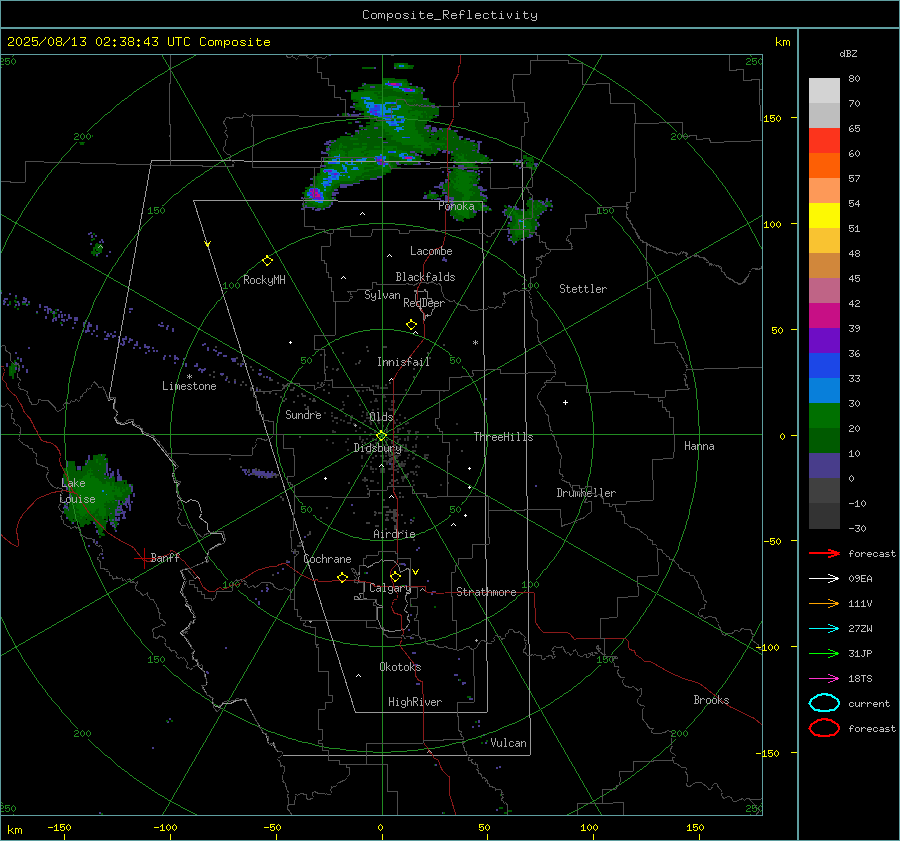Click the RockyMH label
Image resolution: width=900 pixels, height=841 pixels.
point(264,280)
